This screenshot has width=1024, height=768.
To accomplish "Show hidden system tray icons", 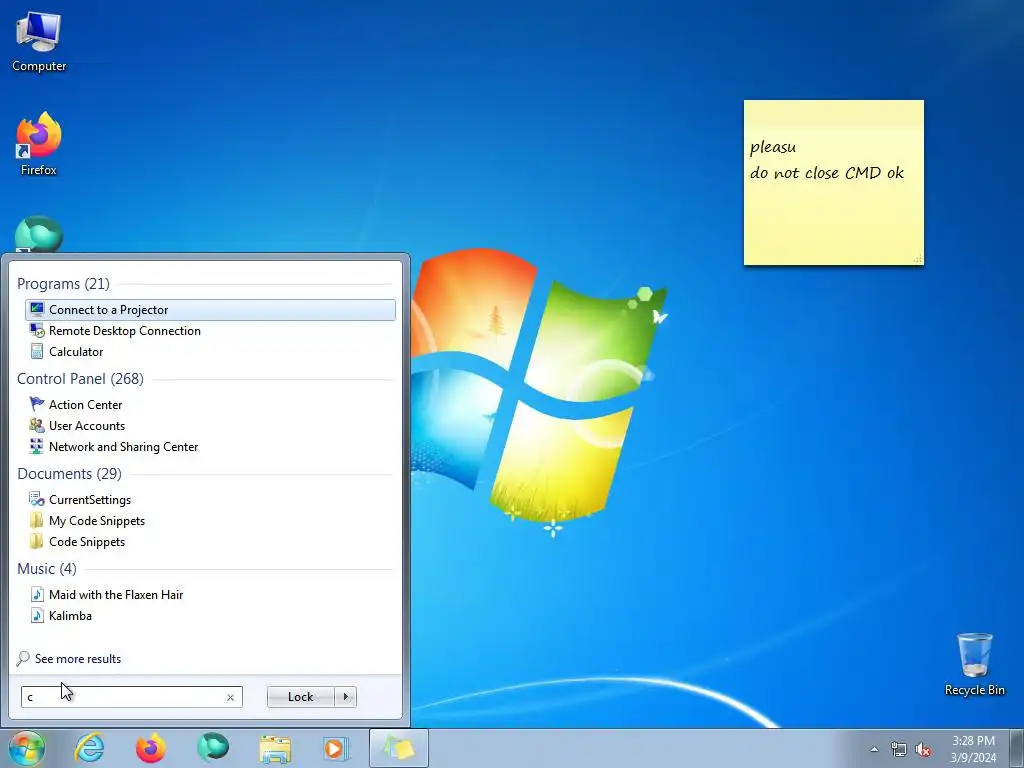I will pyautogui.click(x=874, y=749).
